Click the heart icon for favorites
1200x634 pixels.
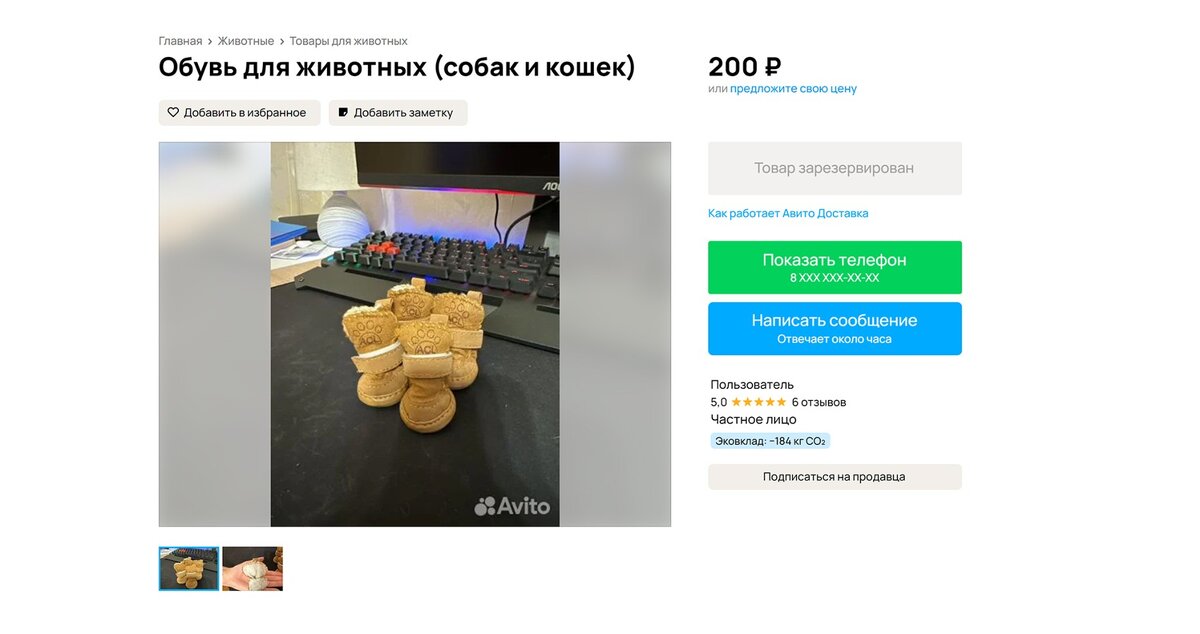click(x=173, y=113)
